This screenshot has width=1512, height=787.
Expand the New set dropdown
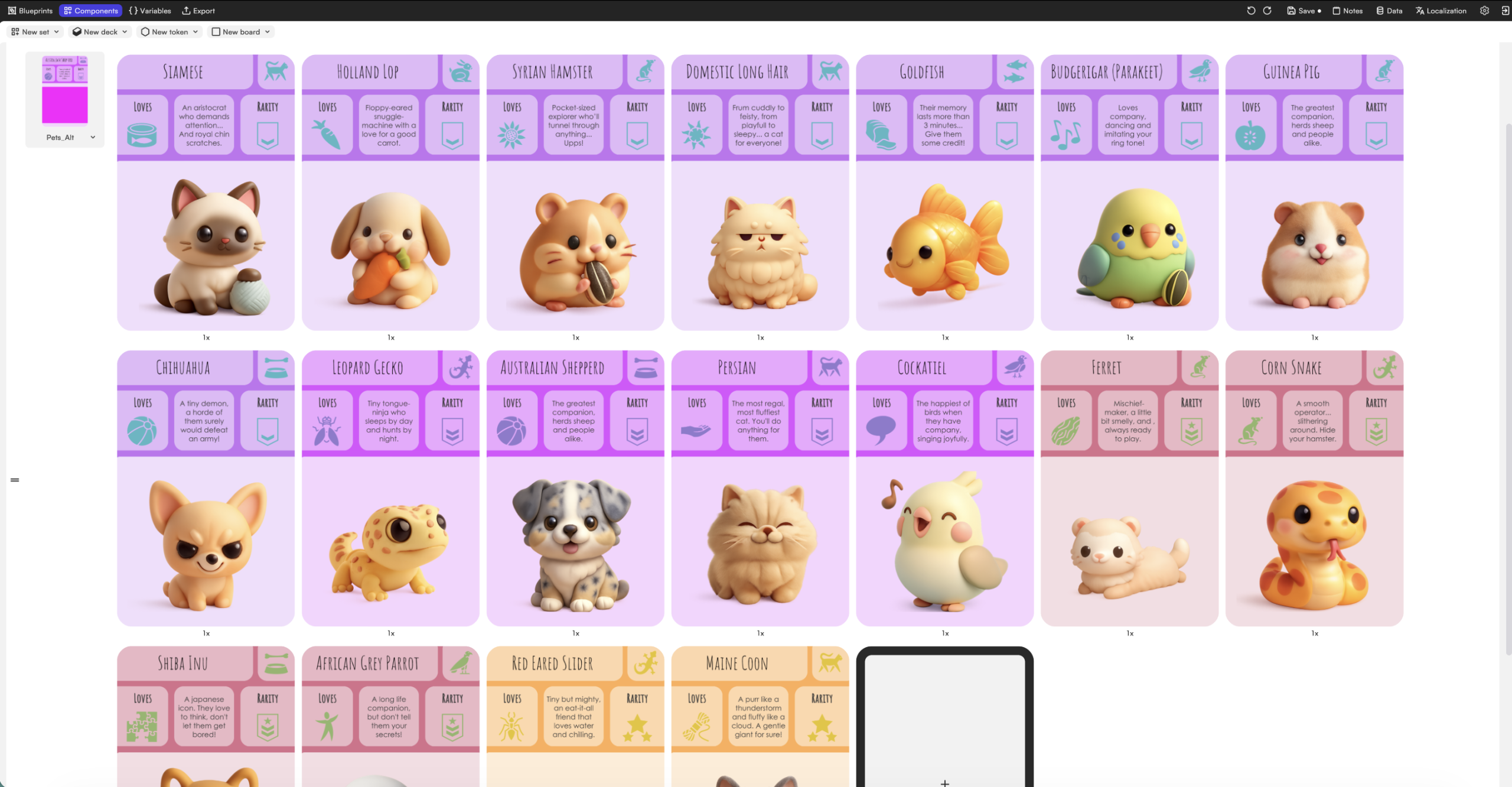[35, 32]
